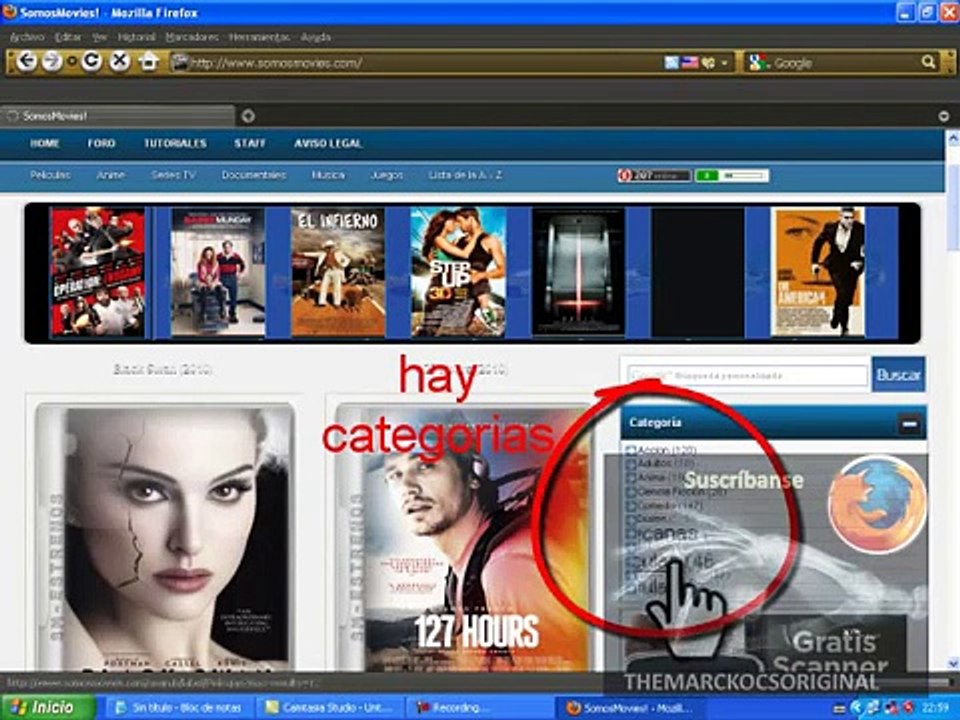
Task: Open a new tab with the plus icon
Action: click(x=248, y=116)
